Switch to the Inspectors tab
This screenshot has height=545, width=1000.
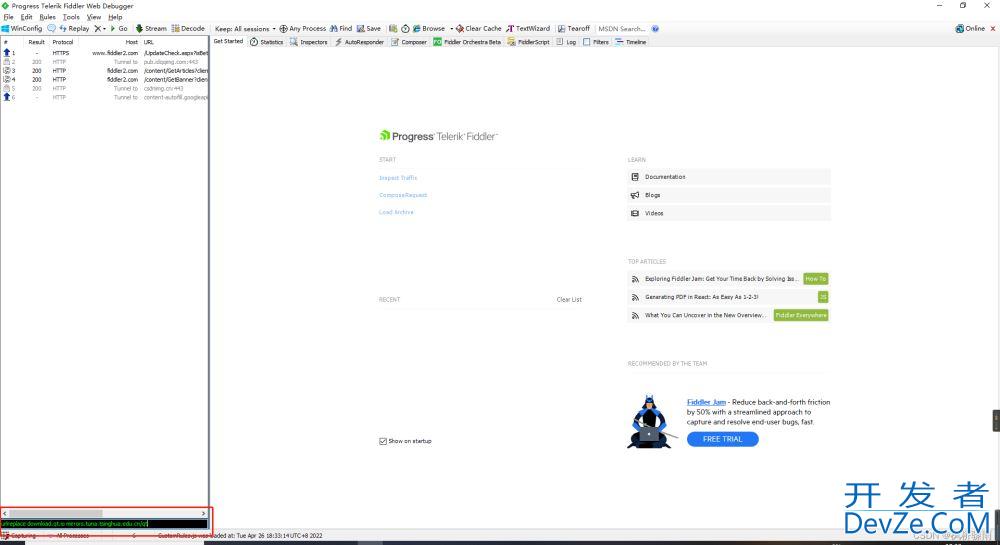[x=309, y=42]
